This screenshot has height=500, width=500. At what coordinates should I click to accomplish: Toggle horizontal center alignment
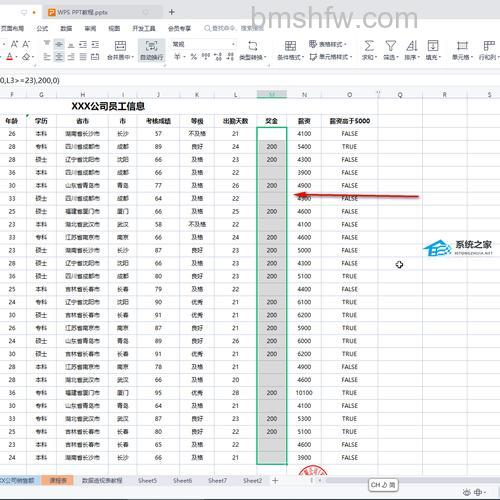coord(59,57)
